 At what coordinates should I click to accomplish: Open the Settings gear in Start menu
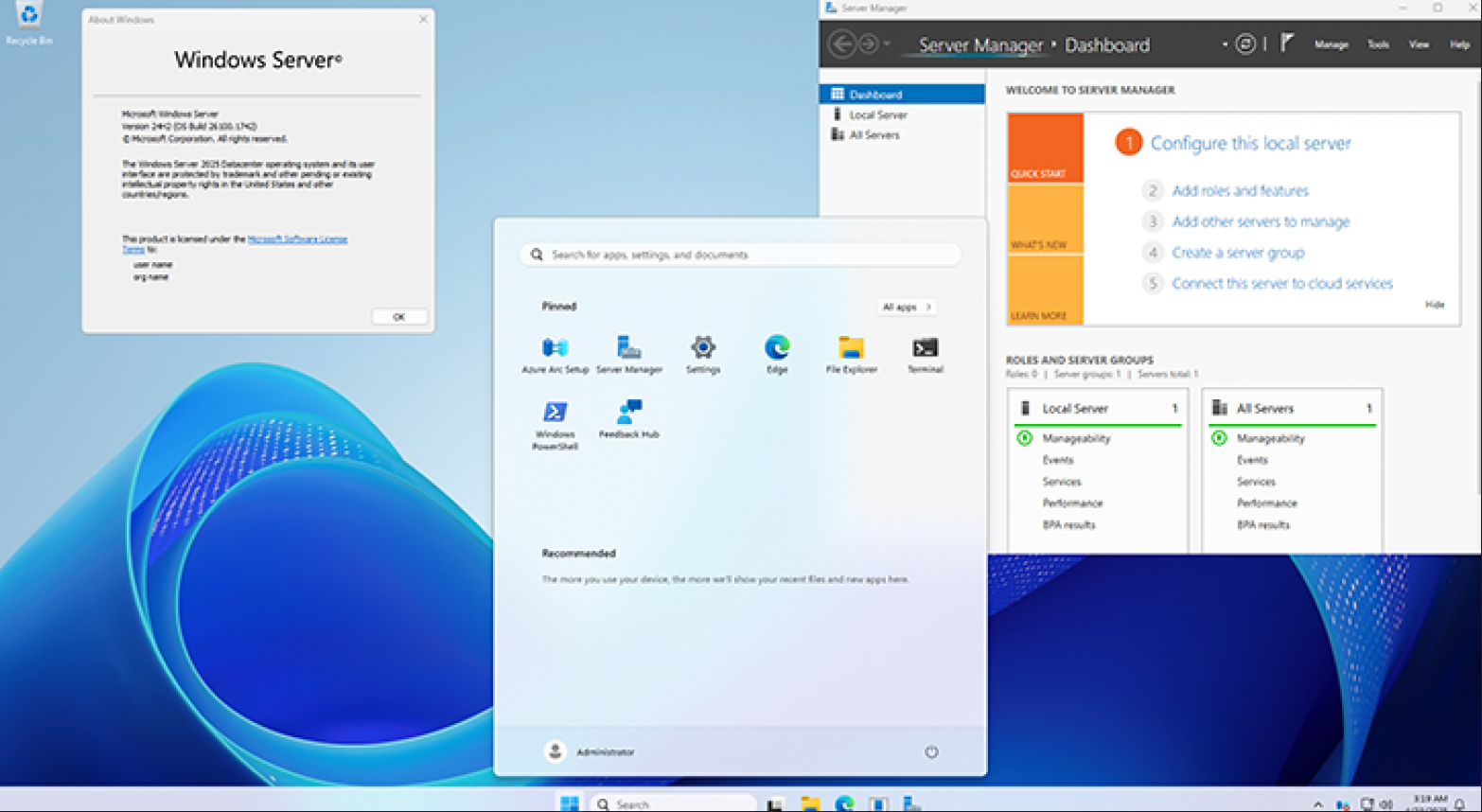(x=703, y=355)
